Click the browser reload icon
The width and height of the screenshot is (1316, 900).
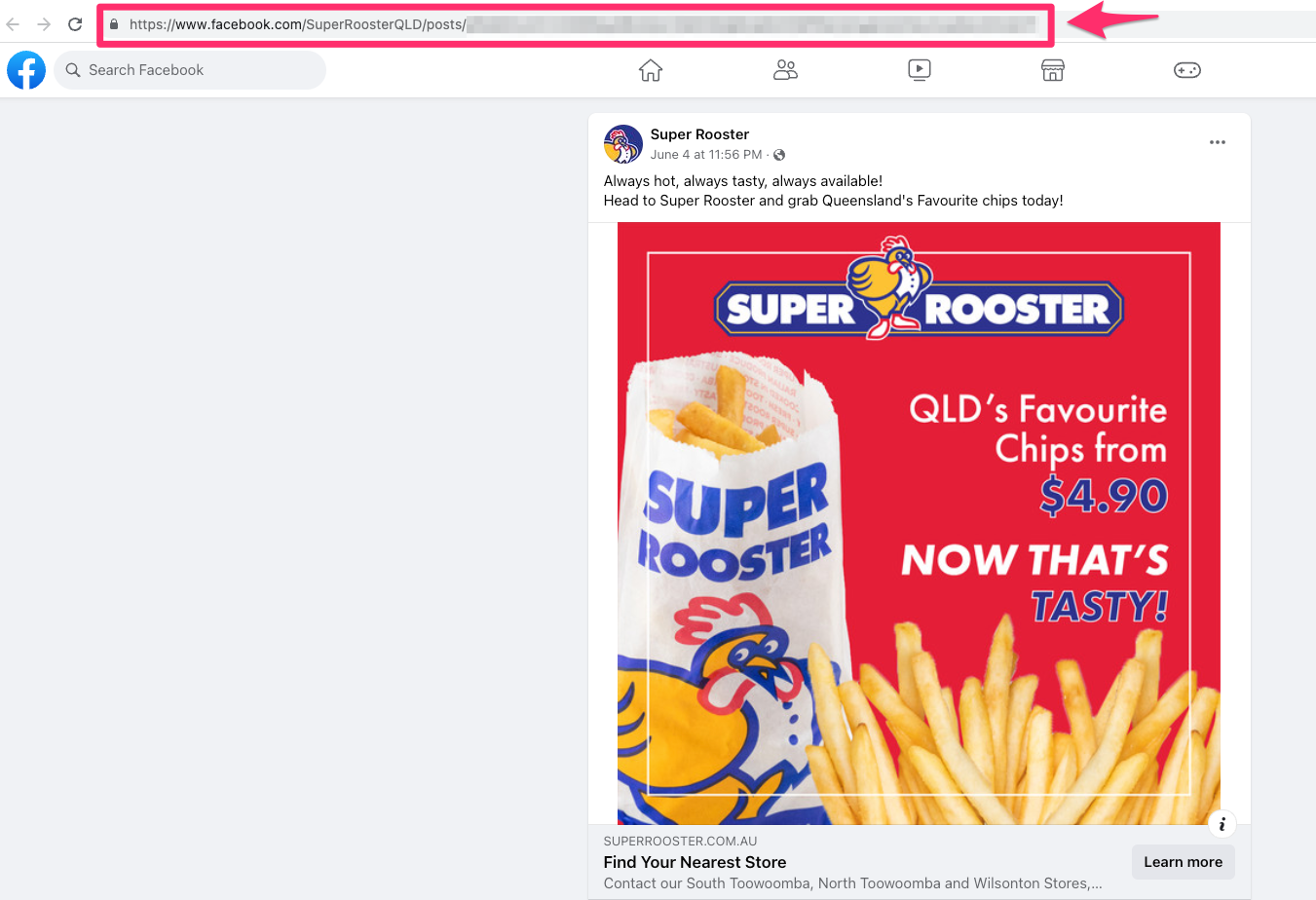tap(75, 24)
